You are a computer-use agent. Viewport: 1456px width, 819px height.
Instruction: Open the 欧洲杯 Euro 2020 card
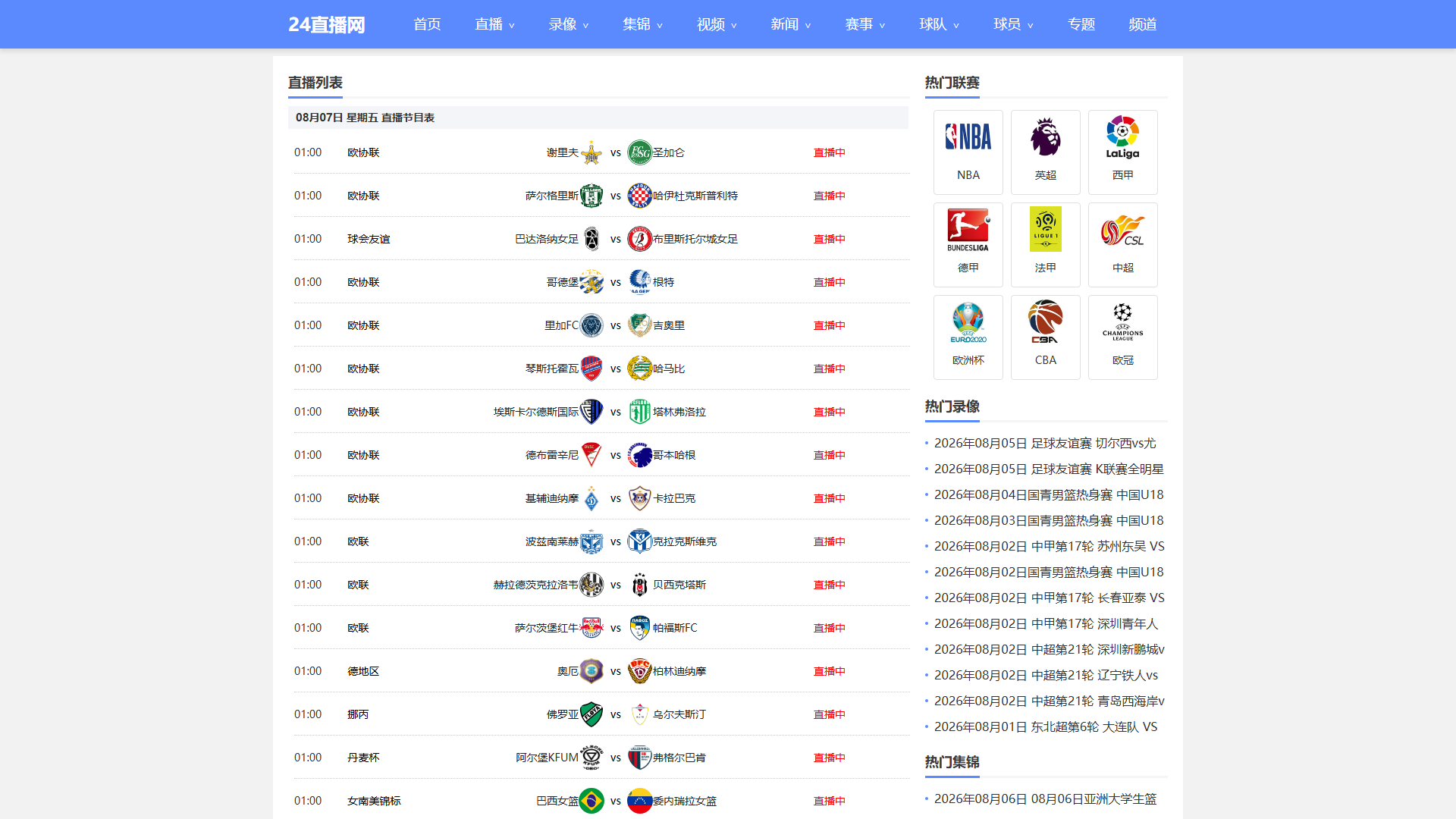[x=968, y=337]
